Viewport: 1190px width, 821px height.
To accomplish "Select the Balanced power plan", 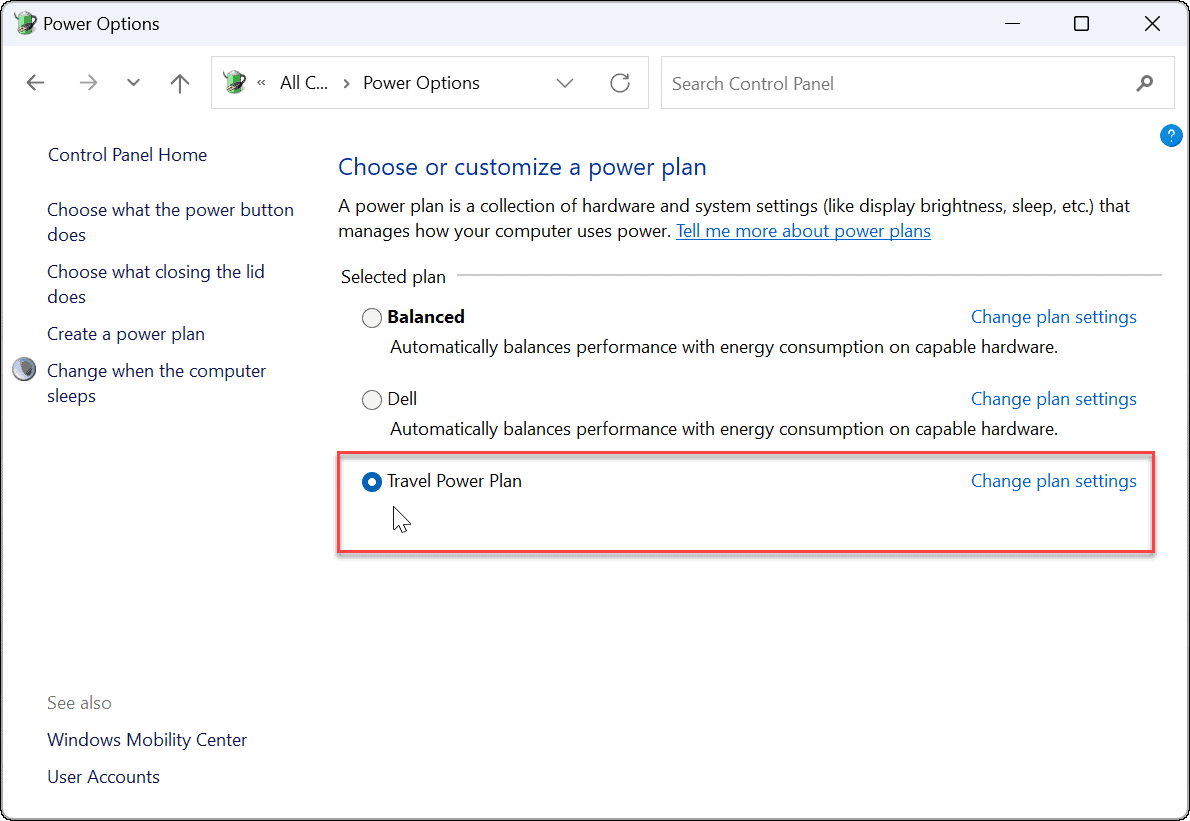I will coord(371,317).
